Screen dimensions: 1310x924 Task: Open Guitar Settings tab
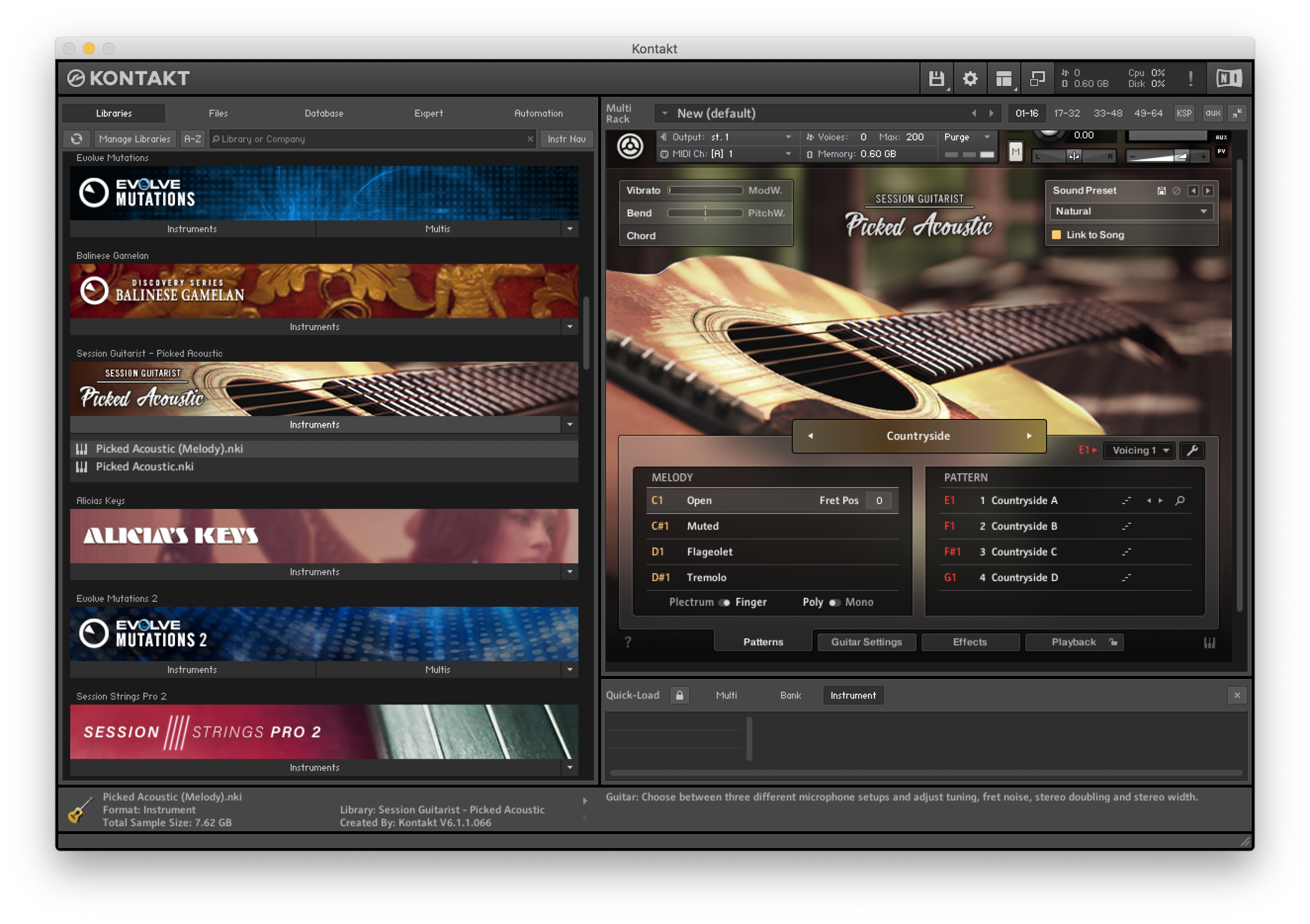[867, 643]
